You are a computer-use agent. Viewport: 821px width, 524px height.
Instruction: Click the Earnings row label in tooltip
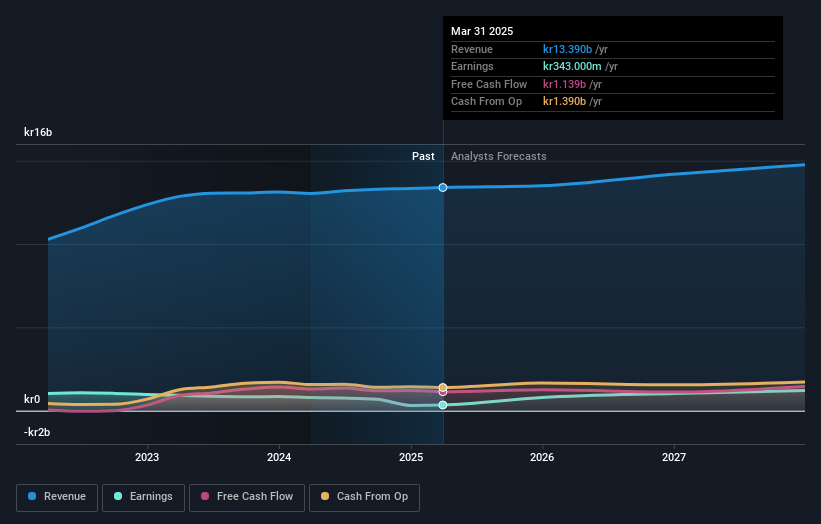(472, 66)
